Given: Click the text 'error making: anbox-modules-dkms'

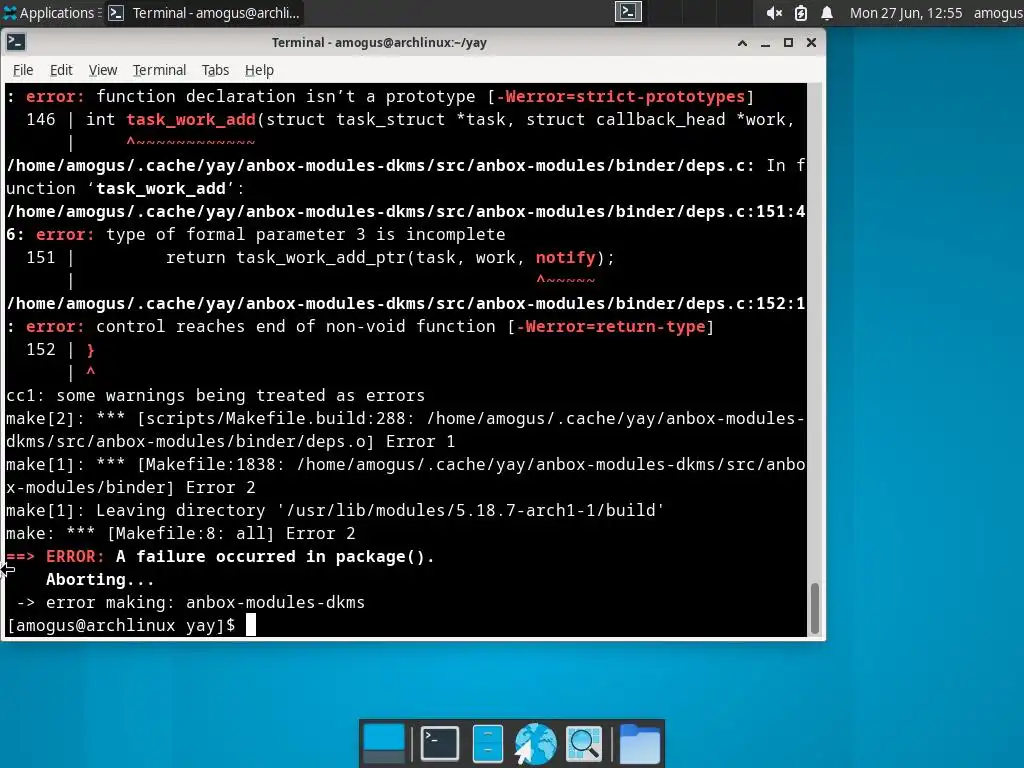Looking at the screenshot, I should coord(205,602).
